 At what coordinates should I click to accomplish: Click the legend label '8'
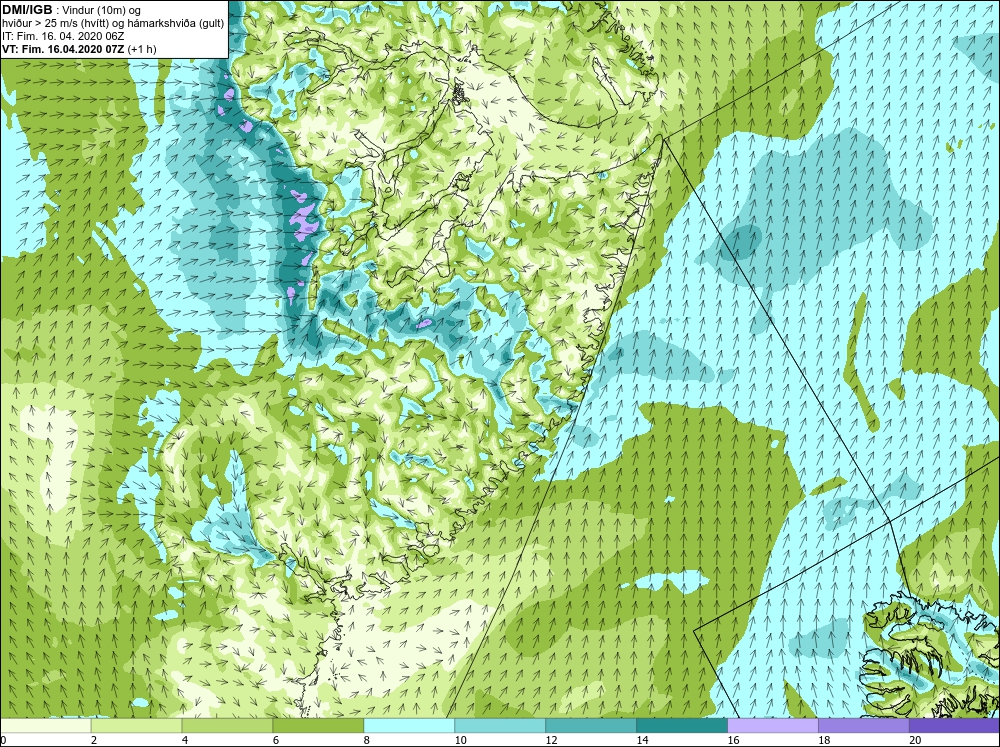pyautogui.click(x=367, y=740)
